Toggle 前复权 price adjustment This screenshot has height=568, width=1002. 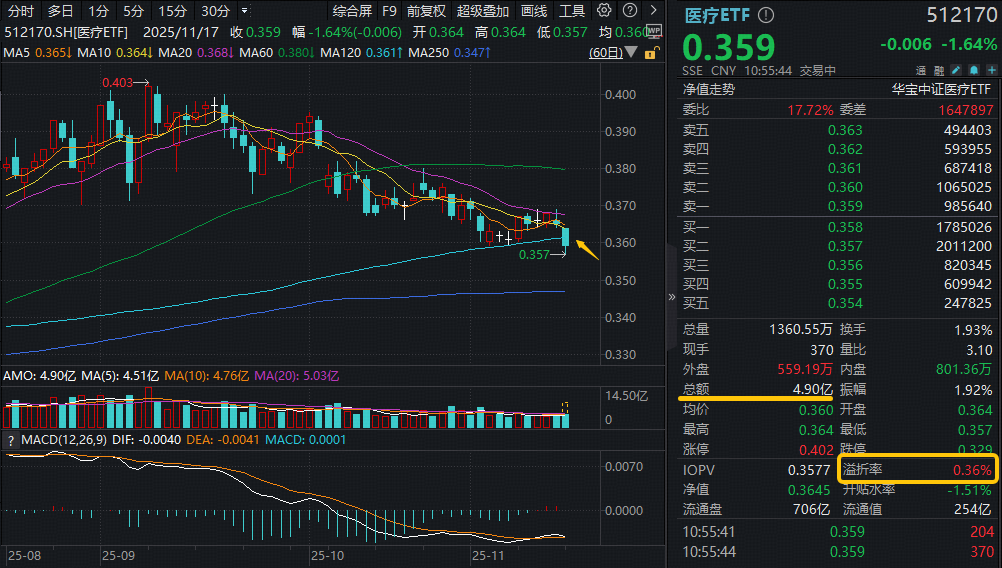tap(425, 11)
